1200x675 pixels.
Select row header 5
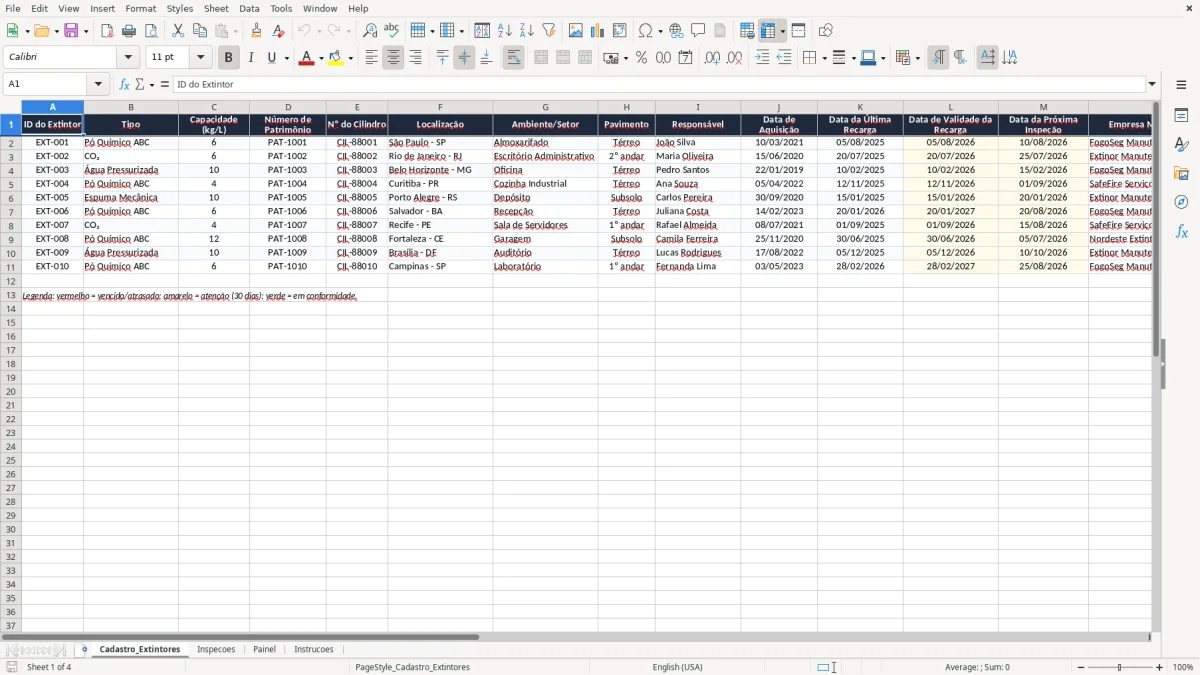(11, 184)
